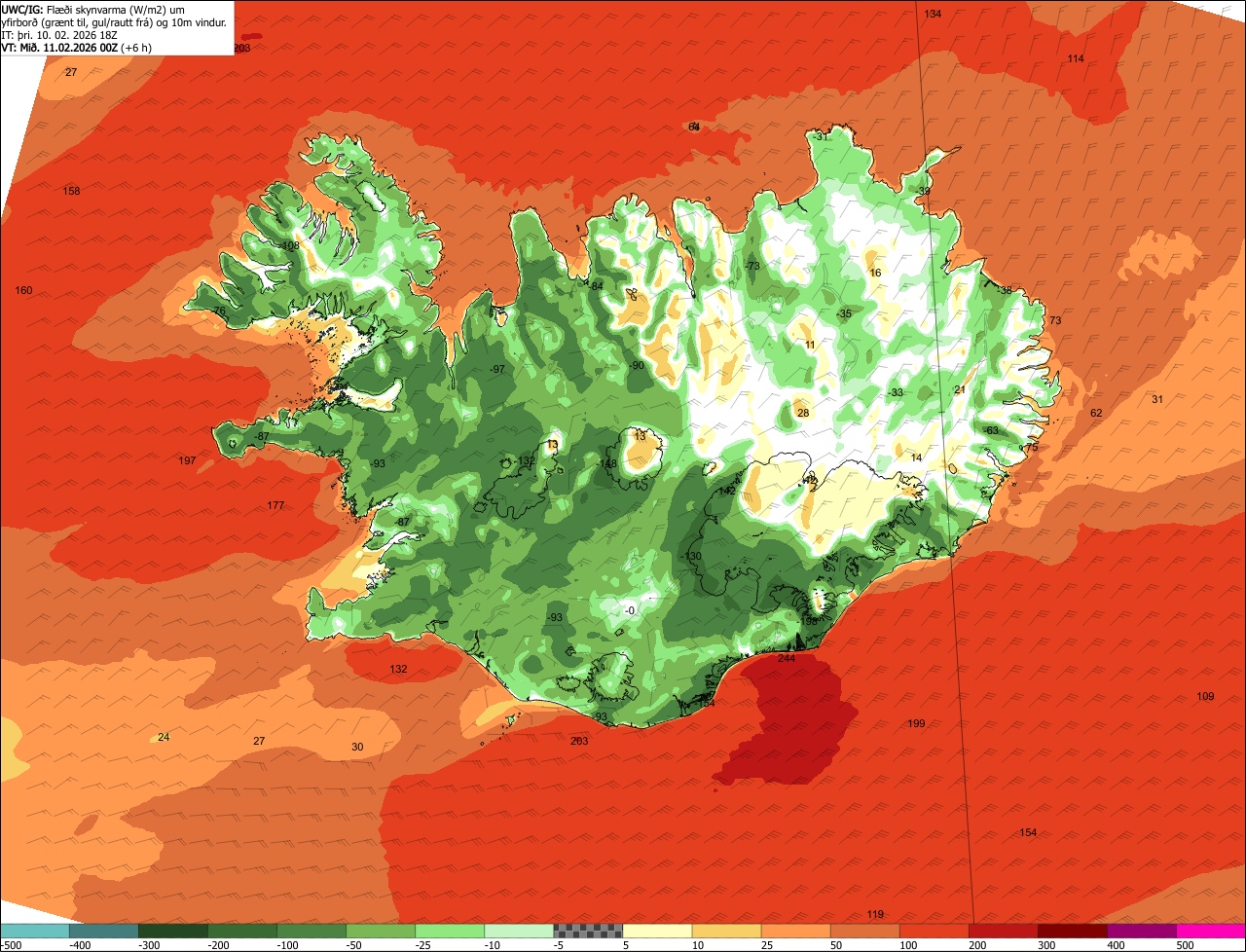Select the map value 244 on the coast

point(787,659)
